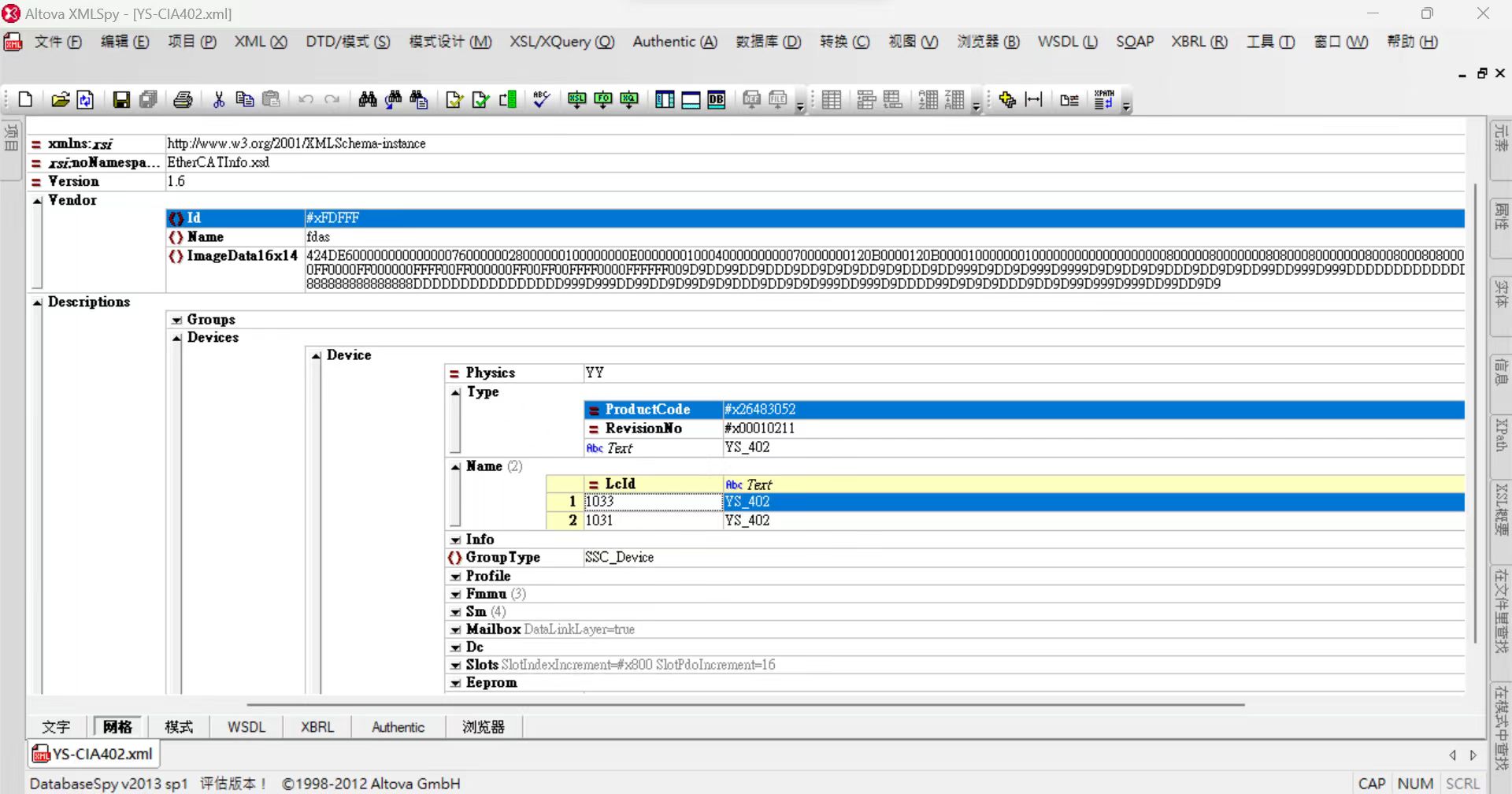This screenshot has height=794, width=1512.
Task: Click the Find in Files icon
Action: click(x=419, y=100)
